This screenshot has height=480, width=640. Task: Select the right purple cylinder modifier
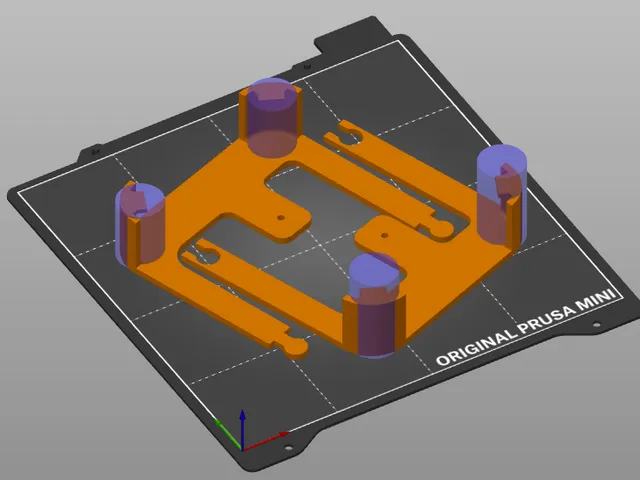pos(502,195)
